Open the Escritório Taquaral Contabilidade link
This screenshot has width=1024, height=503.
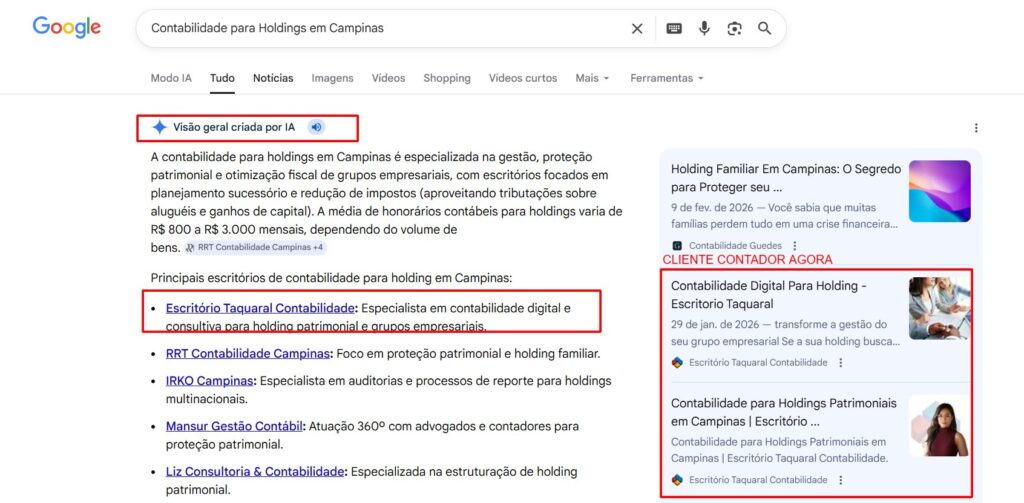[260, 308]
